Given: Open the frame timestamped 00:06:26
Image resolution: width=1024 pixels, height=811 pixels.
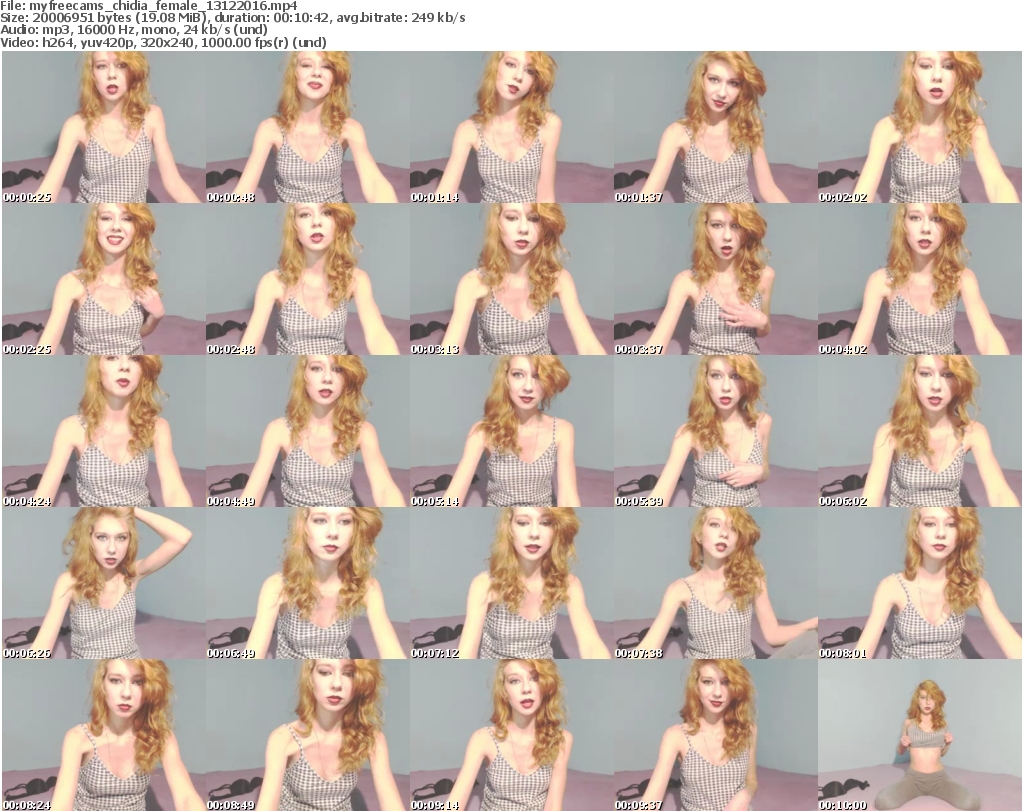Looking at the screenshot, I should pyautogui.click(x=103, y=583).
